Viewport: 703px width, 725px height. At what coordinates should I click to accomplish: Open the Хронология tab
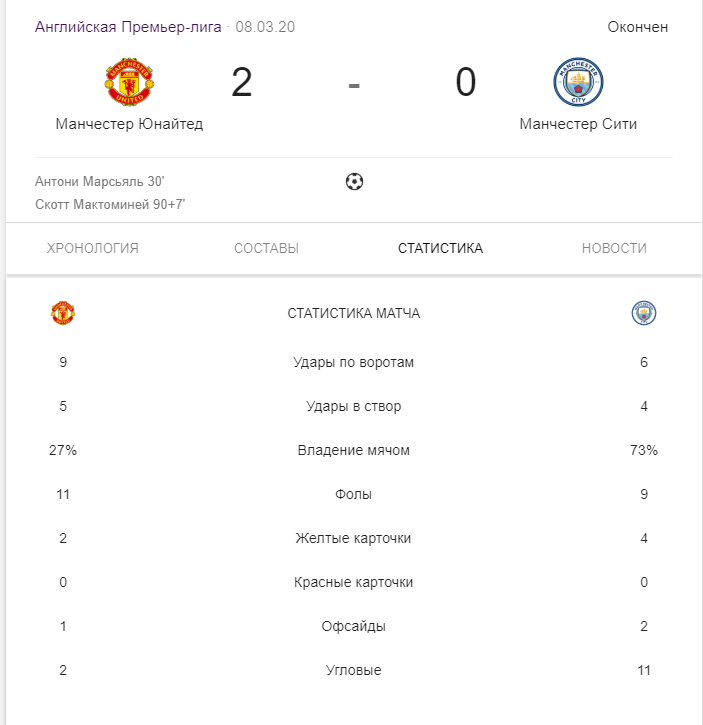(93, 248)
